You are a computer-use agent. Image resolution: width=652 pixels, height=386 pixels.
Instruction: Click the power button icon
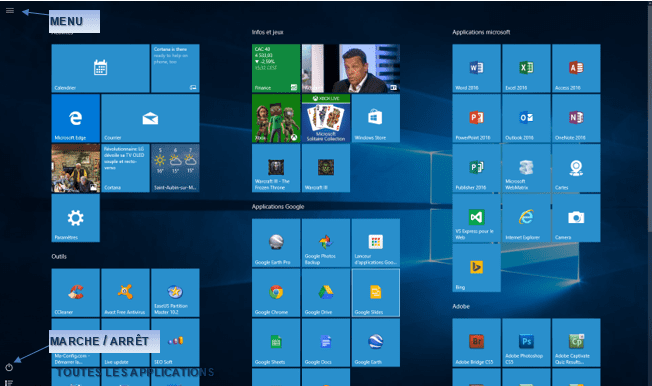pos(9,367)
